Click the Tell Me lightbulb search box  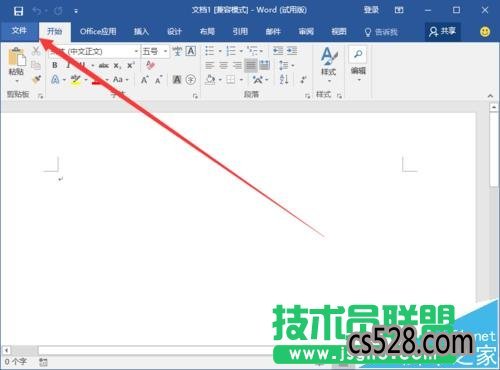click(x=381, y=32)
